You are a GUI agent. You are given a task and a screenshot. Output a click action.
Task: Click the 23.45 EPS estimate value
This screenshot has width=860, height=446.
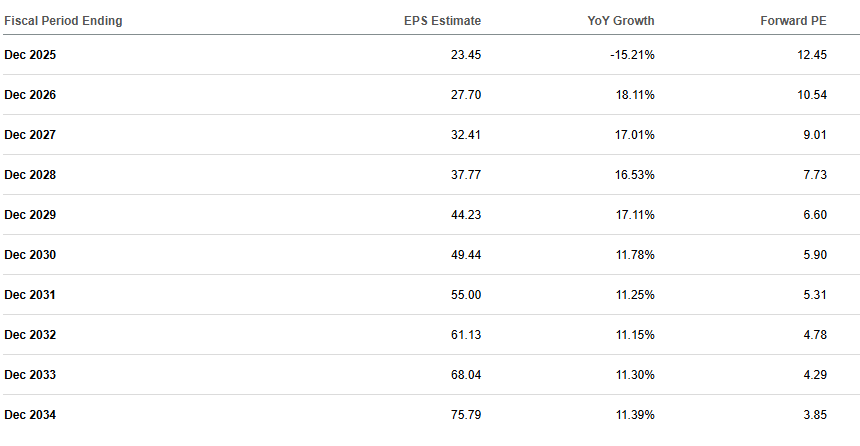point(466,55)
